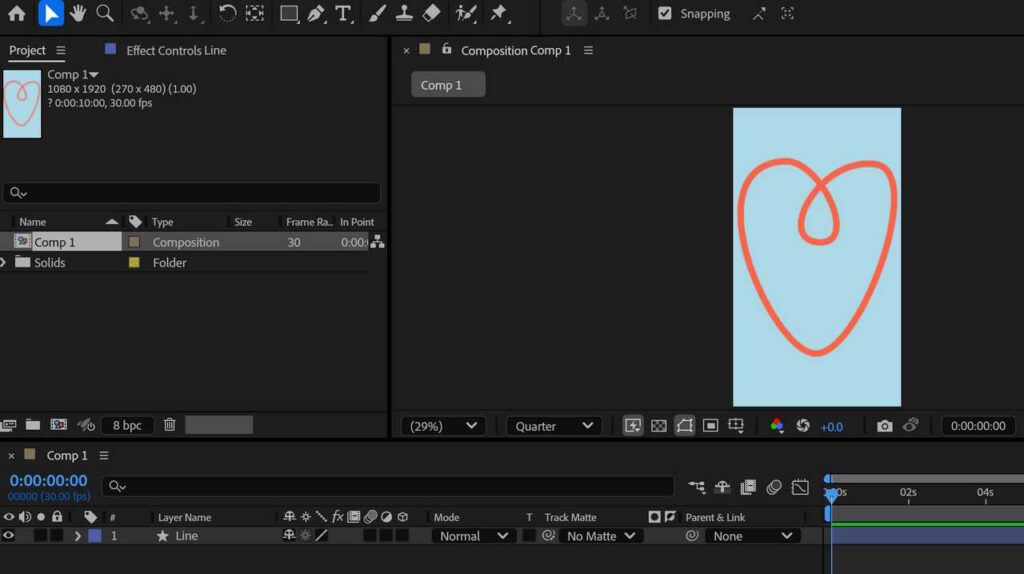Select the Hand tool
Screen dimensions: 1024x574
click(x=78, y=13)
